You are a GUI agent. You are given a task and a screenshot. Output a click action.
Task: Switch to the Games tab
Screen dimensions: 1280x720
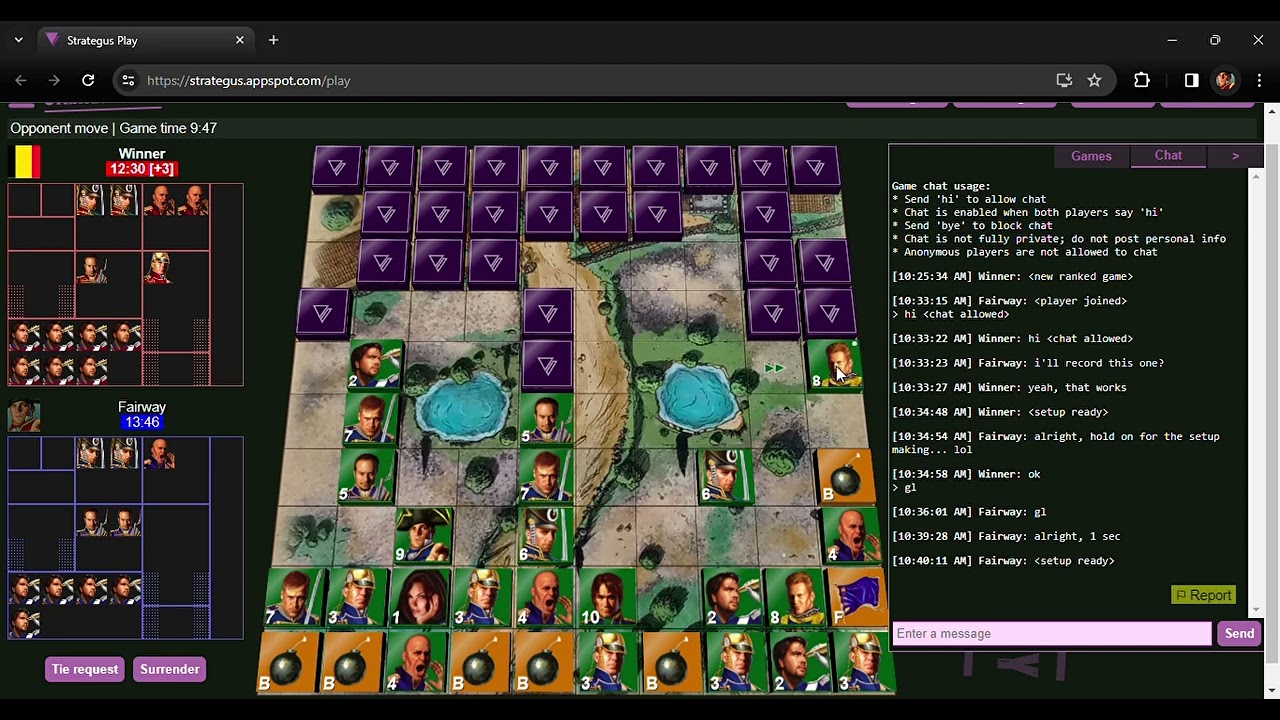(1091, 156)
